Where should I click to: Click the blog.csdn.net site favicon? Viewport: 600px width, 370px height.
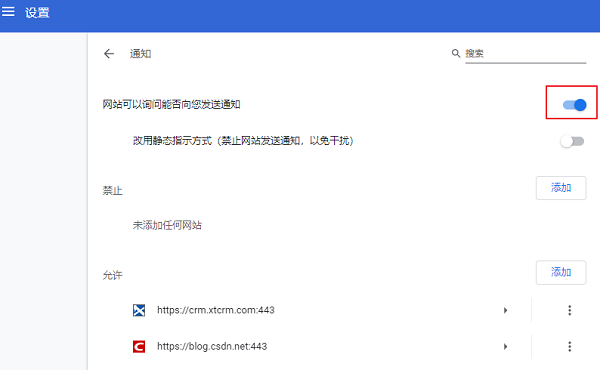click(x=139, y=347)
